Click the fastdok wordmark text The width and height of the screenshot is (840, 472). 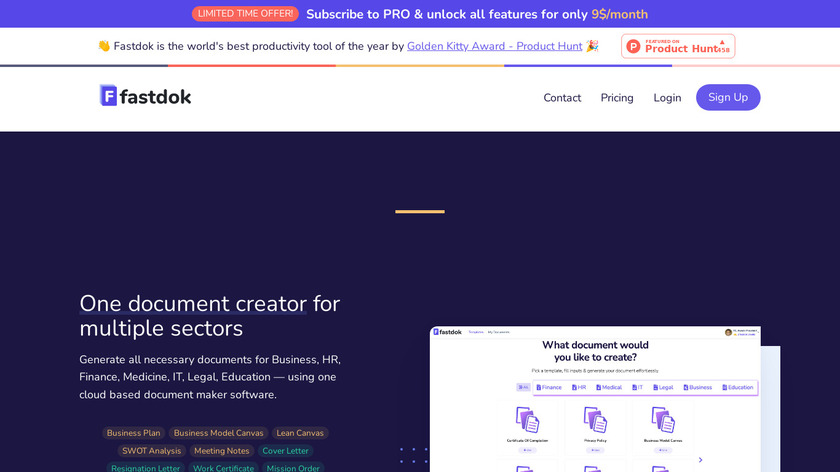click(155, 97)
